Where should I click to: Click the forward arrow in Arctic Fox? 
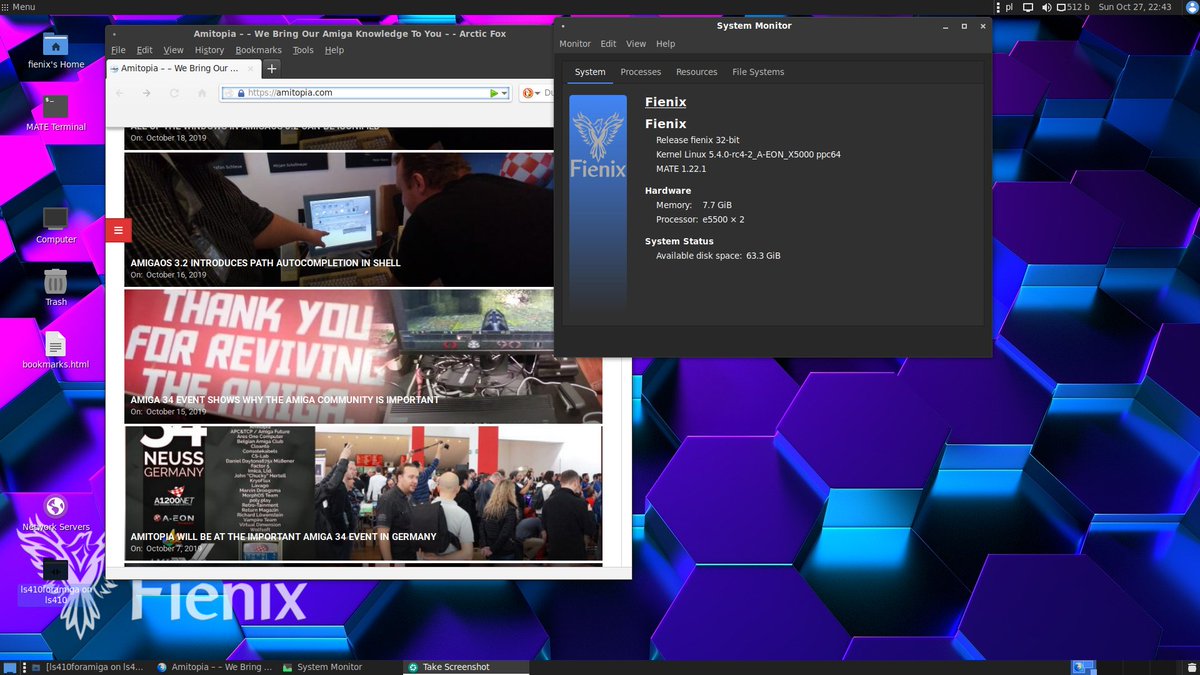147,93
